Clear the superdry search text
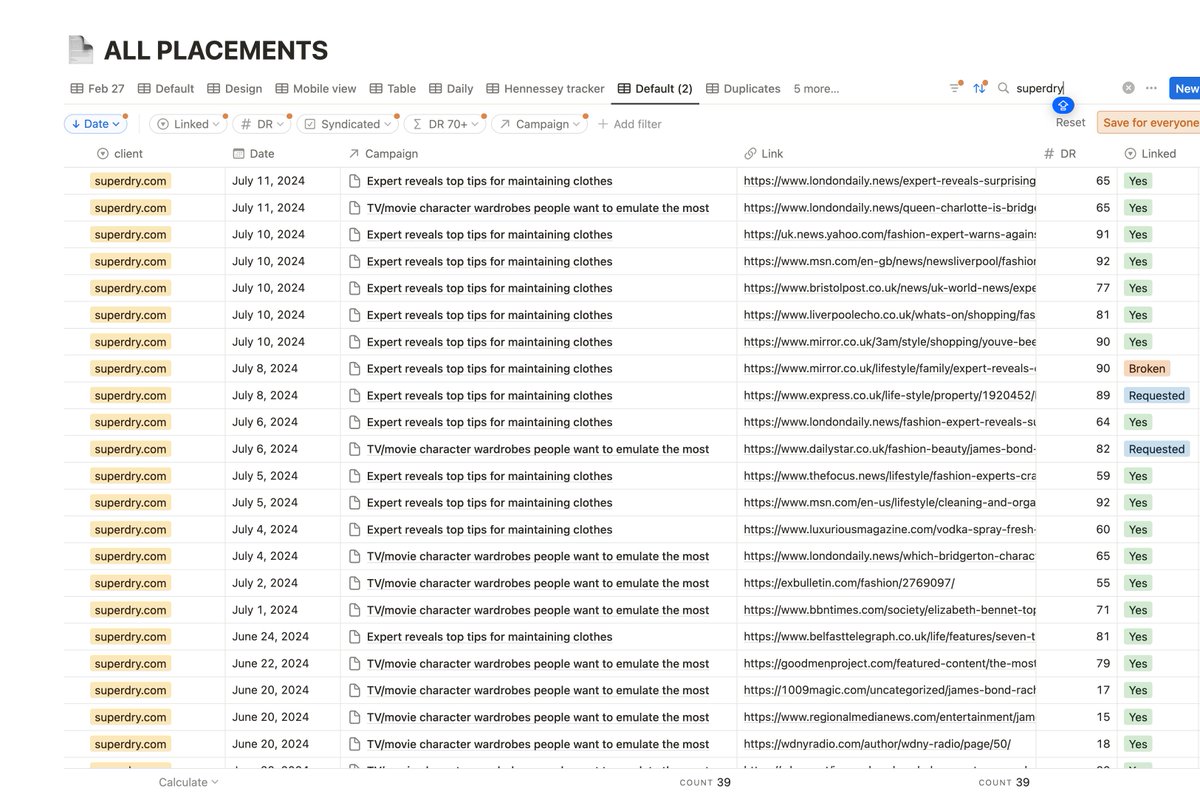Image resolution: width=1200 pixels, height=794 pixels. (1128, 88)
